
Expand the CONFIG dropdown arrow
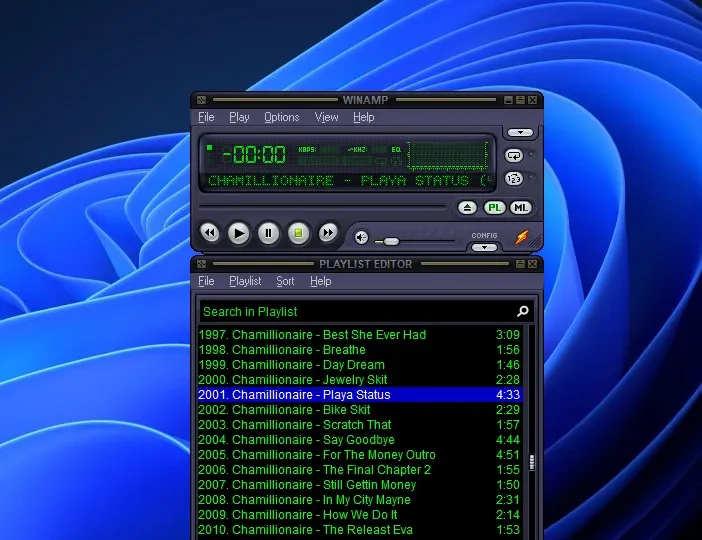point(484,246)
